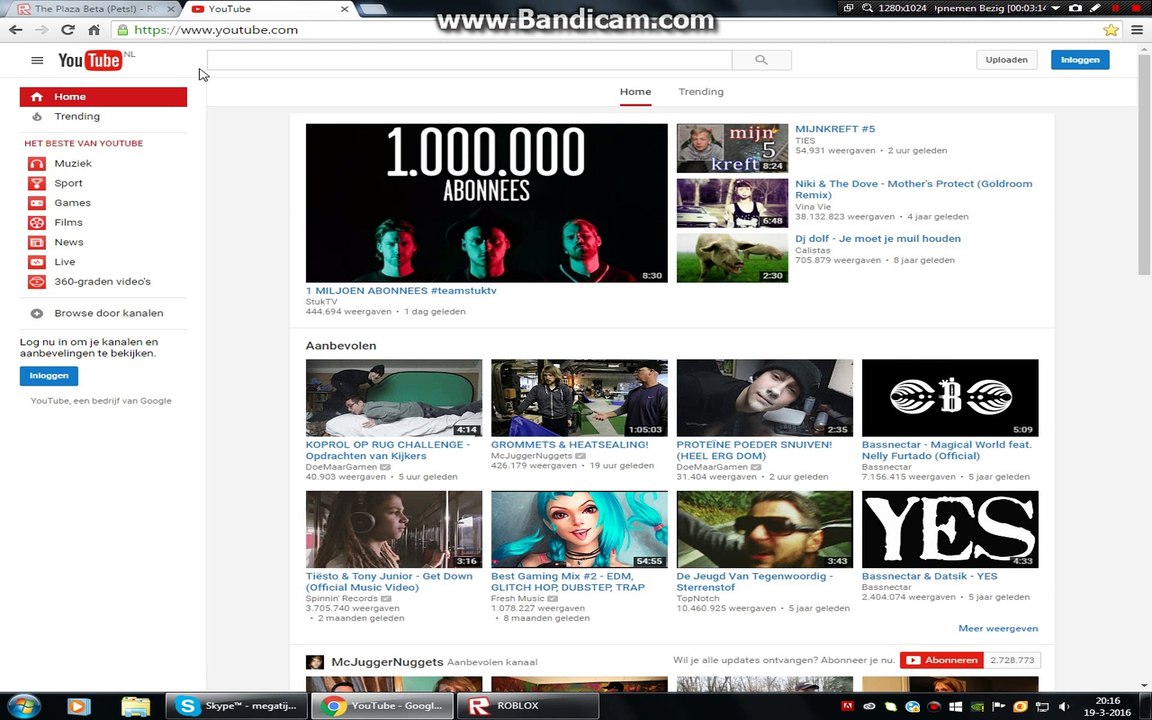Click Inloggen button in the sidebar

pos(48,375)
